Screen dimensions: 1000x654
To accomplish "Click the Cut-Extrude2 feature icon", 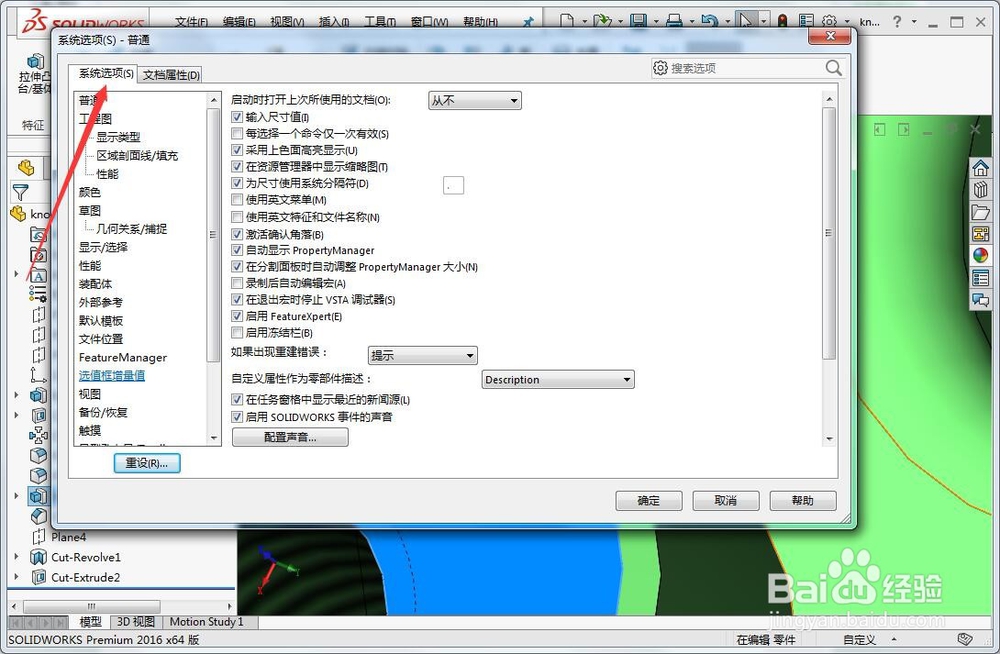I will [38, 577].
